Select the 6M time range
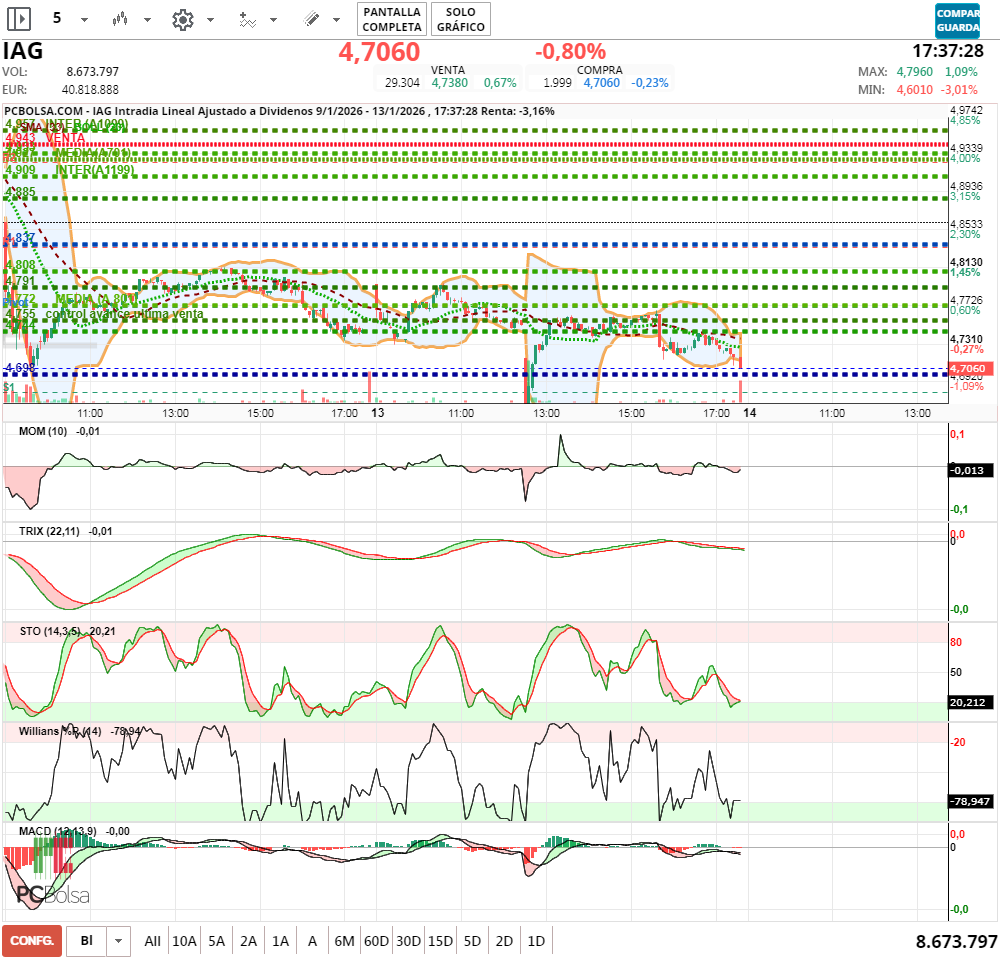The height and width of the screenshot is (963, 1000). coord(345,941)
